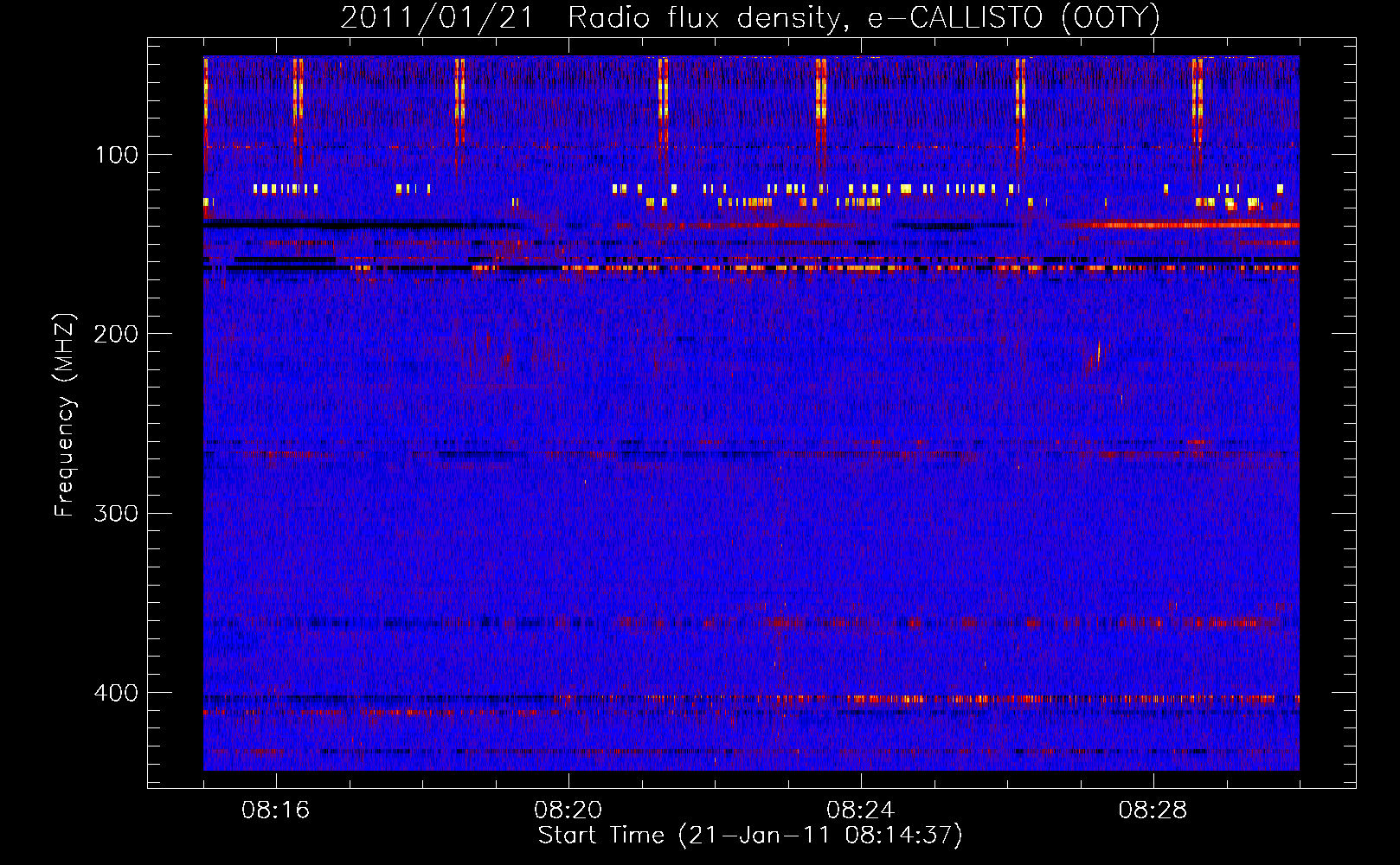Image resolution: width=1400 pixels, height=865 pixels.
Task: Click the 200 frequency tick label
Action: click(116, 334)
